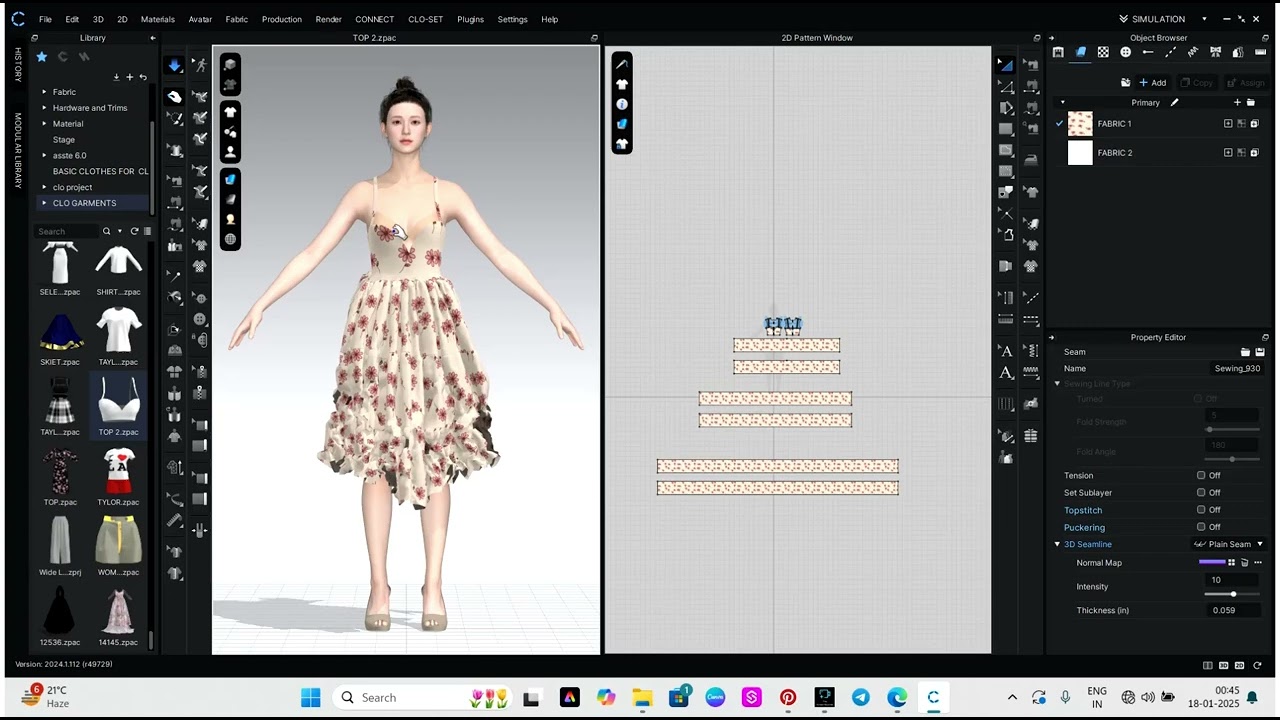
Task: Click the Library Search field
Action: [67, 231]
